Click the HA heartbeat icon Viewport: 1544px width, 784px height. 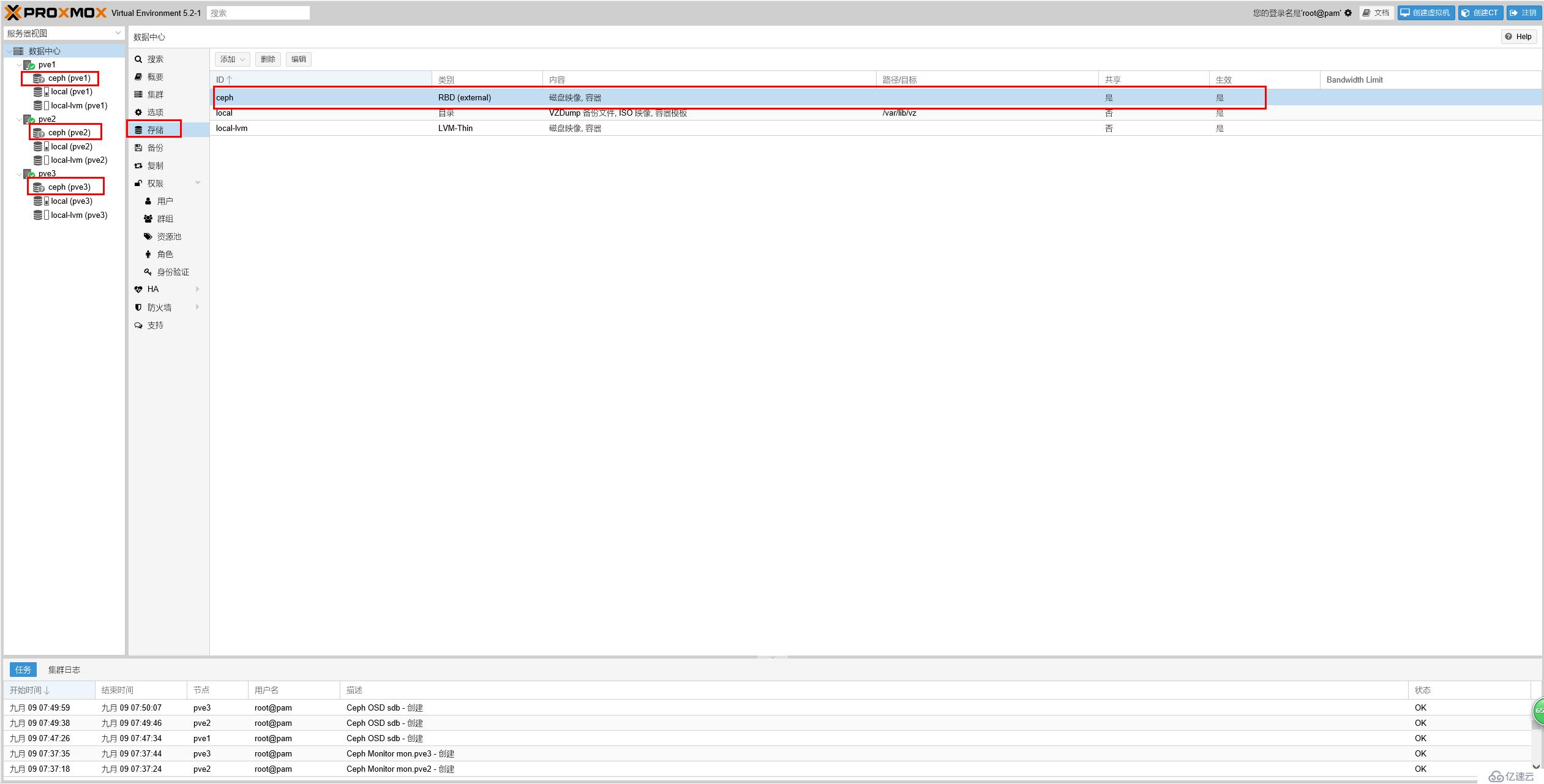pos(138,289)
